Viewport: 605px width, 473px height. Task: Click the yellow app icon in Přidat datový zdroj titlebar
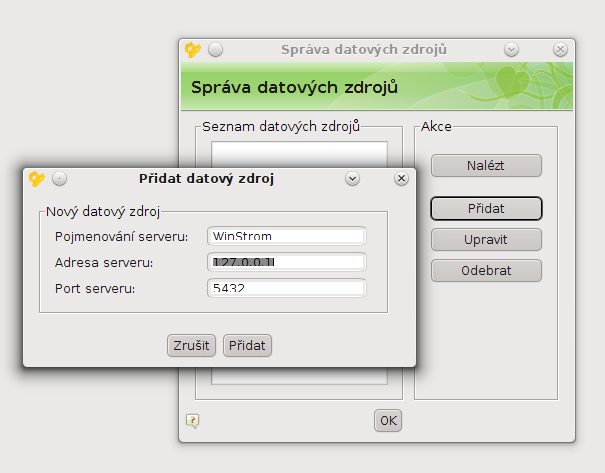(x=37, y=179)
